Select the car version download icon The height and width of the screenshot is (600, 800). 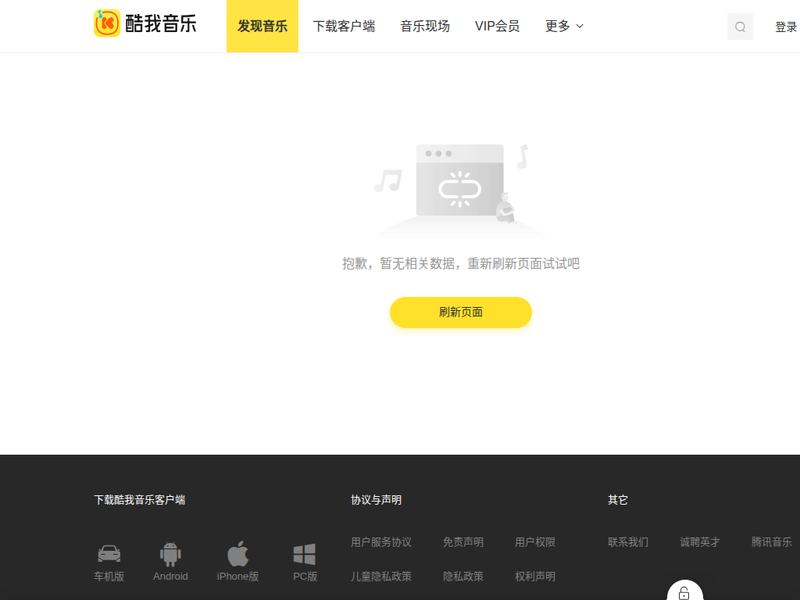(109, 554)
